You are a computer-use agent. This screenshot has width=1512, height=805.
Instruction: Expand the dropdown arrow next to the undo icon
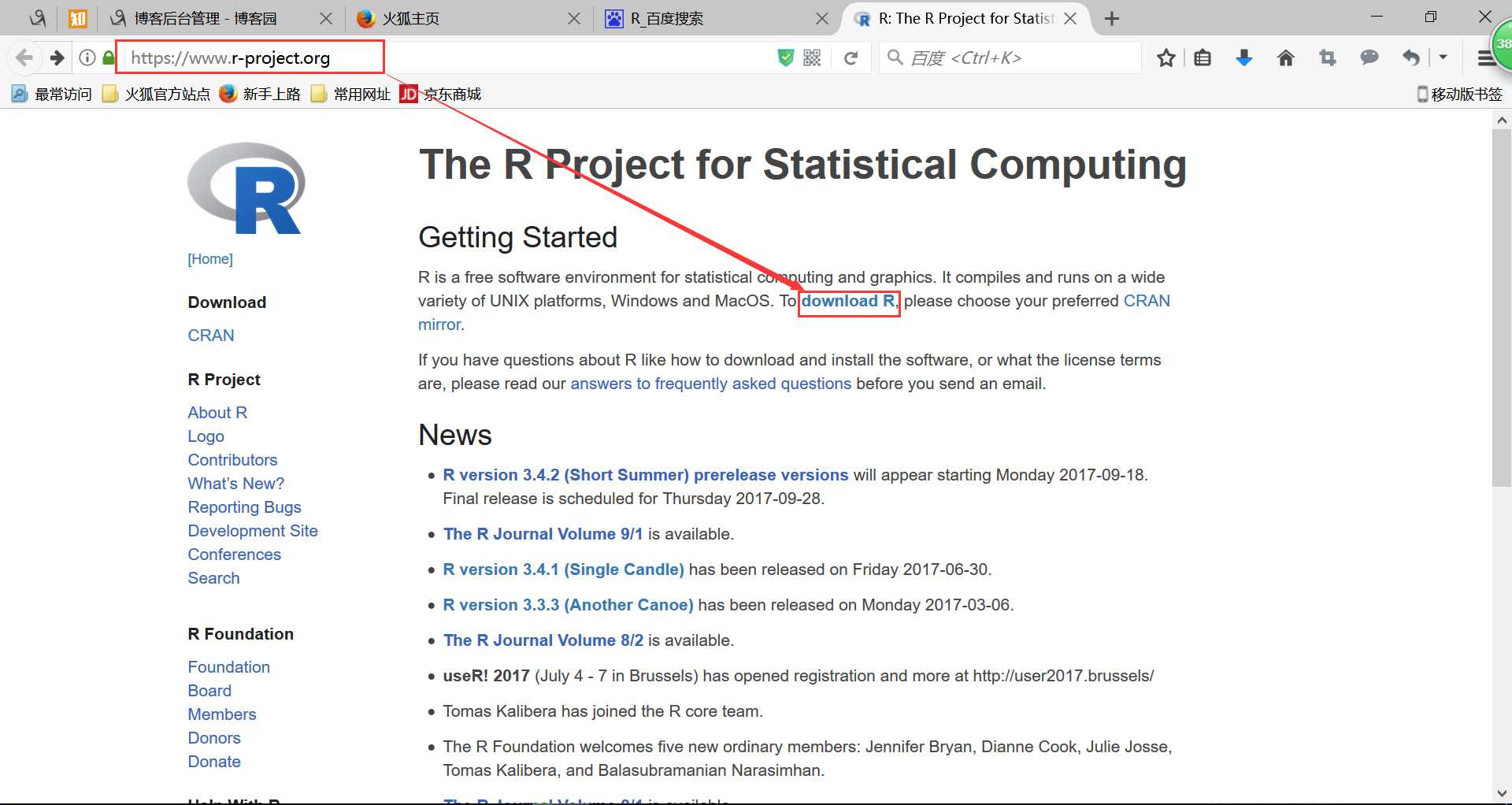click(1443, 57)
